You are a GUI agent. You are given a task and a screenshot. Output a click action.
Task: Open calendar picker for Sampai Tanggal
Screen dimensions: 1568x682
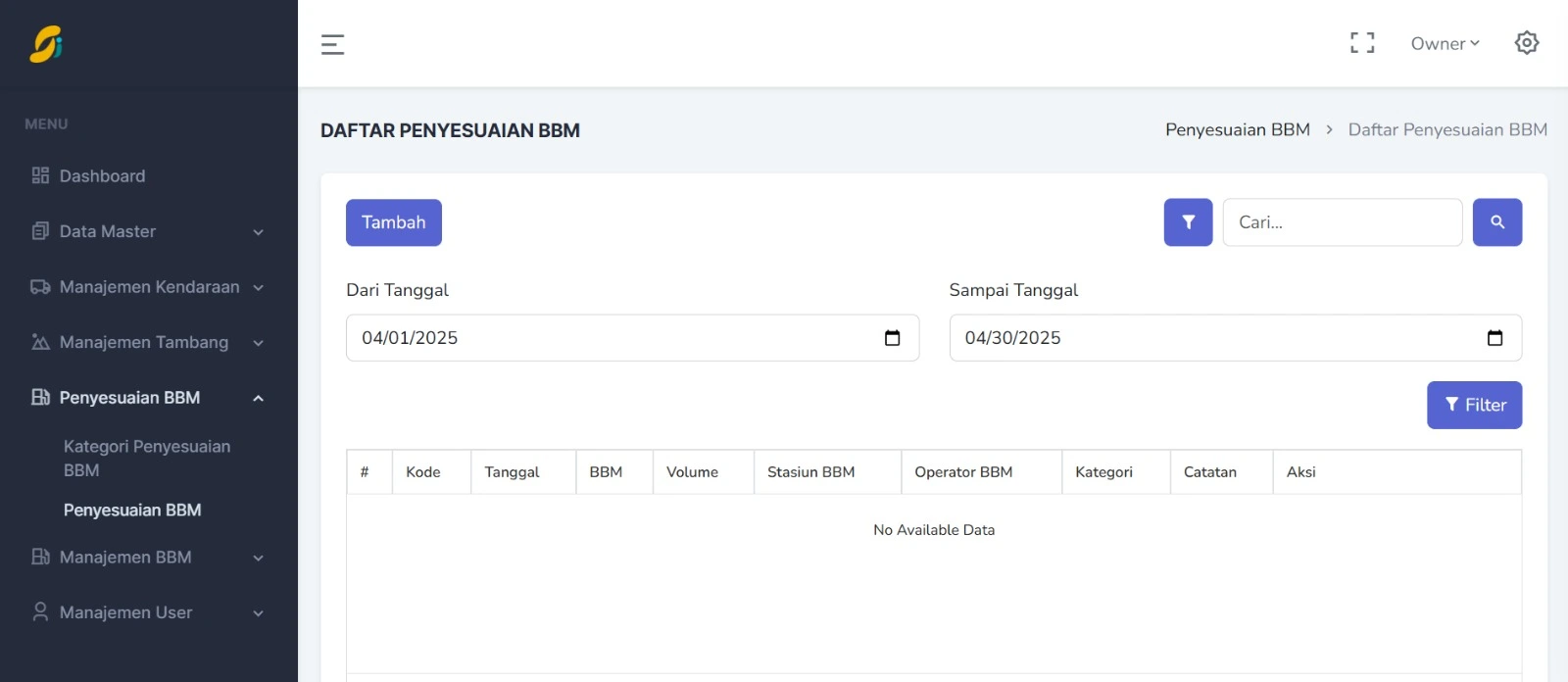click(1494, 338)
